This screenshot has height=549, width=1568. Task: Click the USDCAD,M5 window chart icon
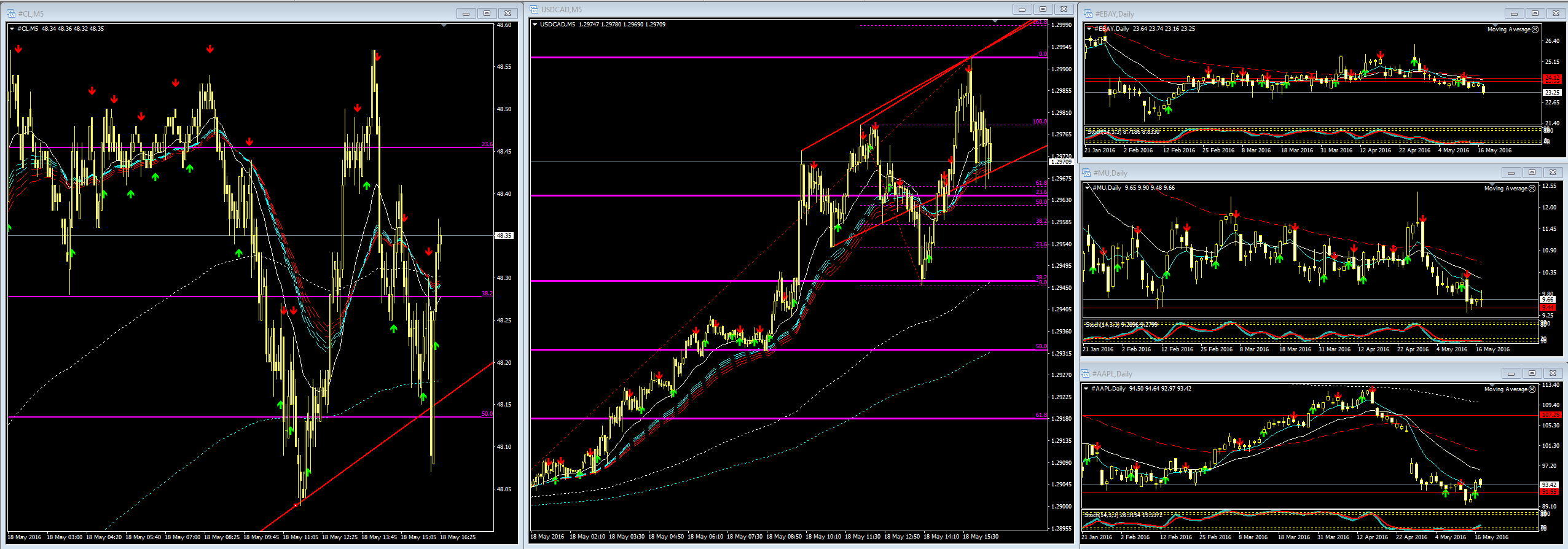point(534,9)
